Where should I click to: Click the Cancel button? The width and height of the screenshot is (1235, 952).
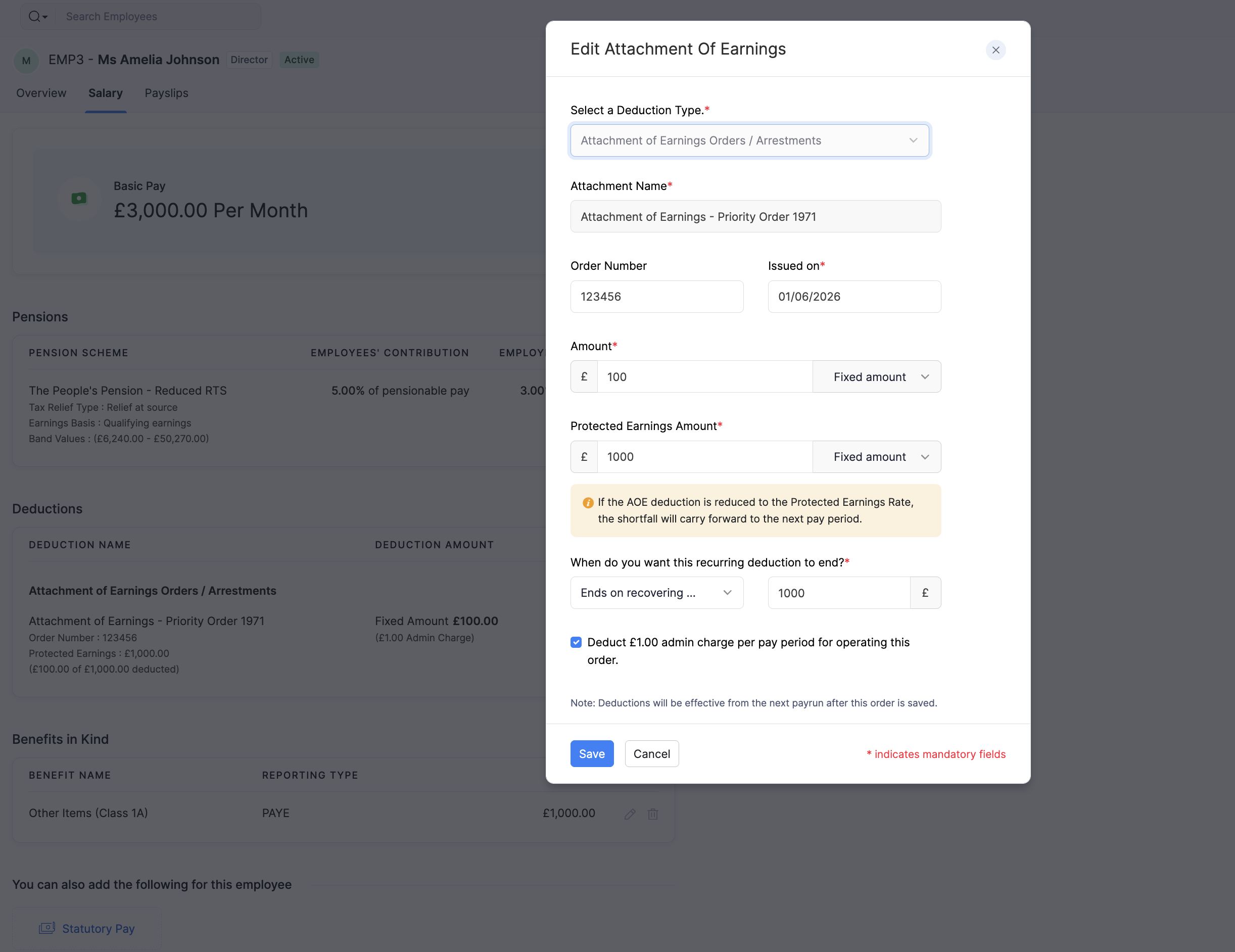coord(651,753)
